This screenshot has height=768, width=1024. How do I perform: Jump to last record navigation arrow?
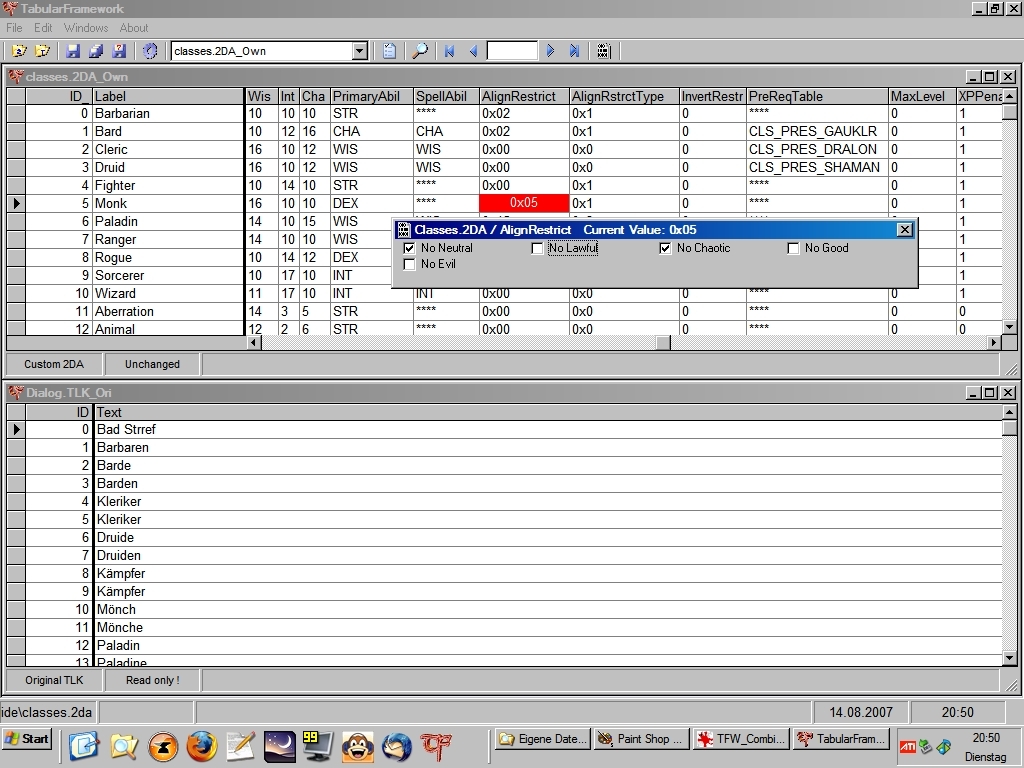[x=575, y=51]
